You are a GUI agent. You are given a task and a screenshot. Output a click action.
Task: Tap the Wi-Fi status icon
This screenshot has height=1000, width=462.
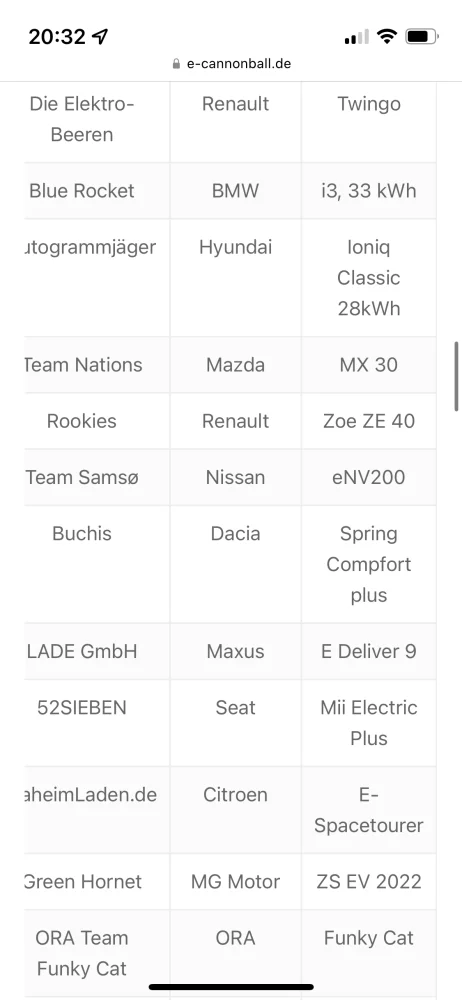(x=386, y=36)
